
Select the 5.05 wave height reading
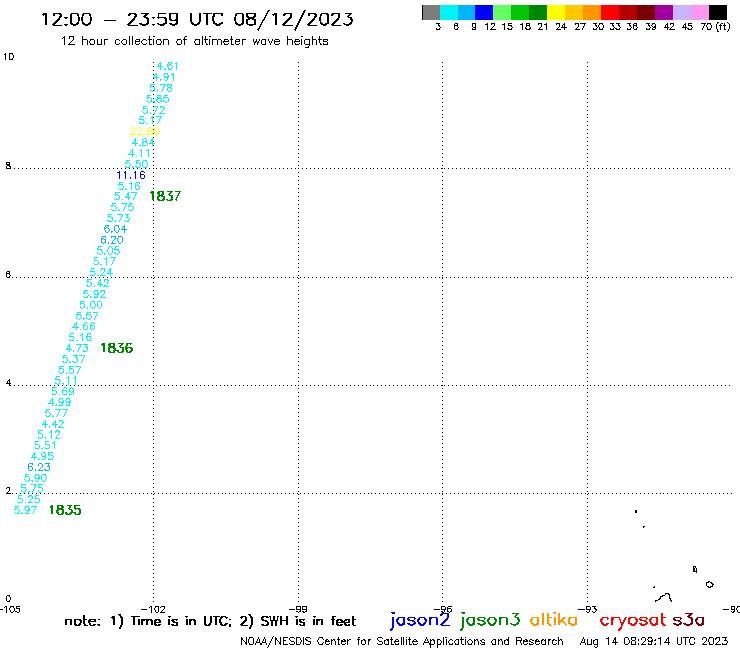point(108,250)
